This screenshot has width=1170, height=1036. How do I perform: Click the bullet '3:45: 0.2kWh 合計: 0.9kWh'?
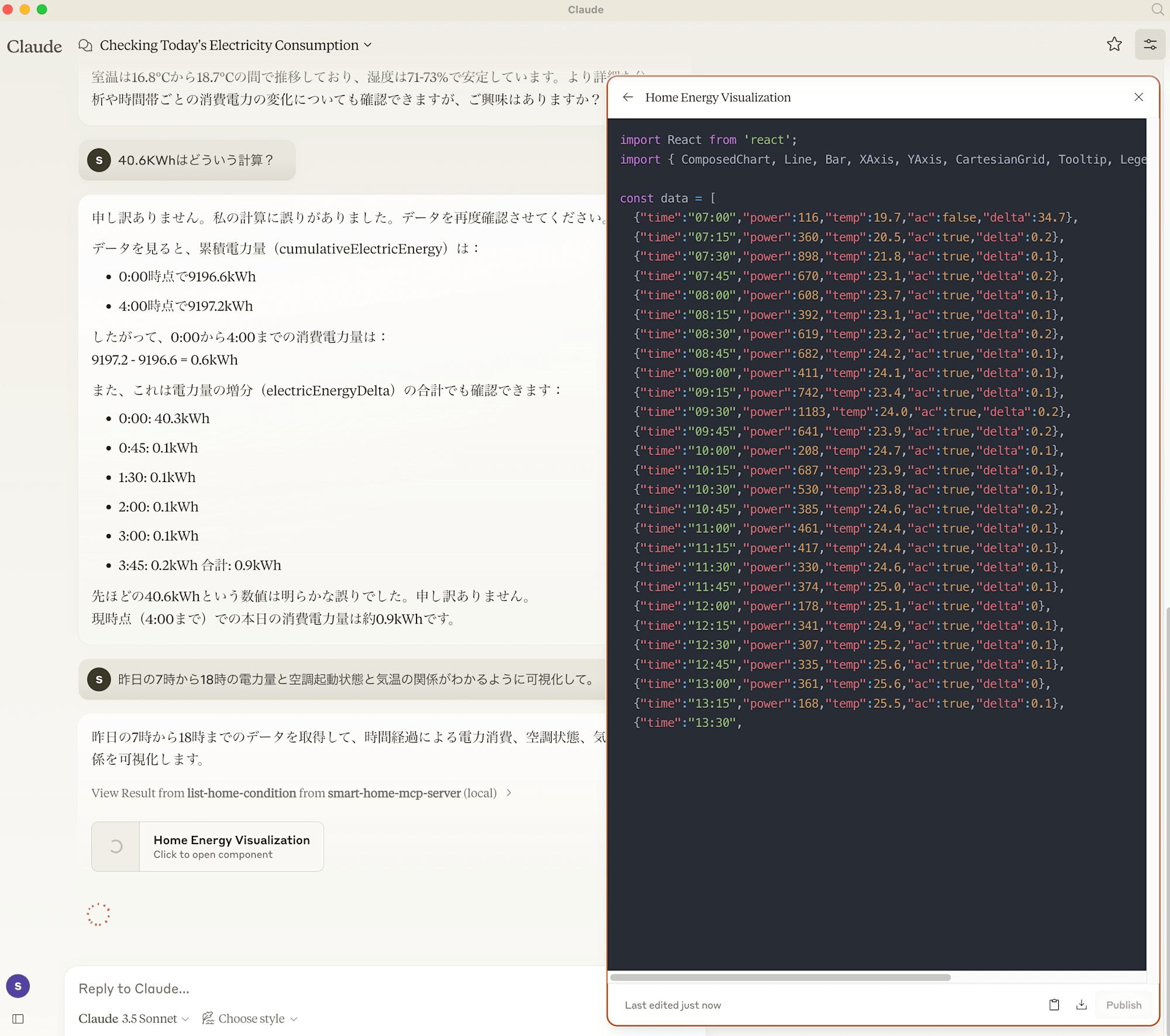pos(199,565)
